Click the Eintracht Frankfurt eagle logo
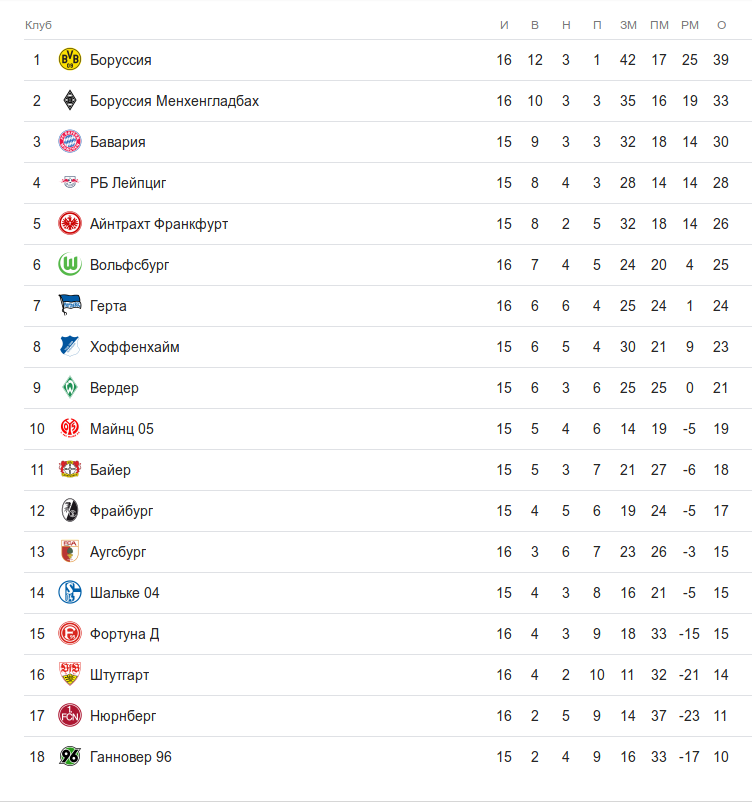The height and width of the screenshot is (802, 752). tap(70, 224)
